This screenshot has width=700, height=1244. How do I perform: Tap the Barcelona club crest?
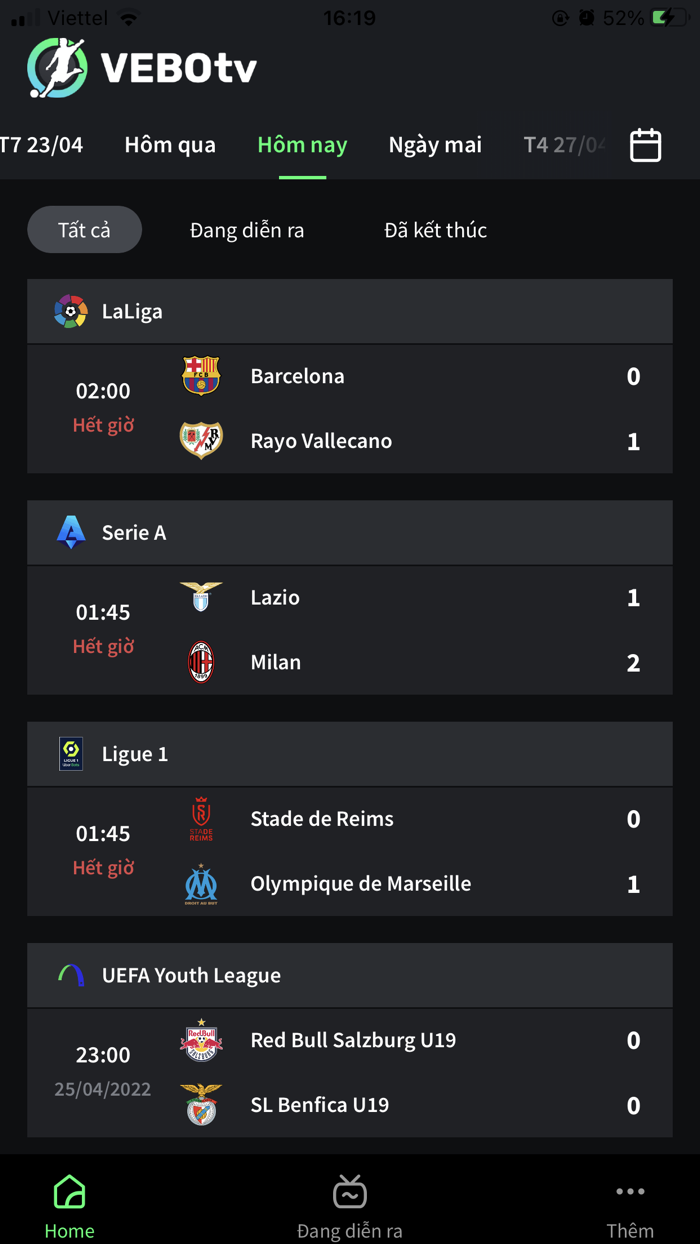coord(201,376)
